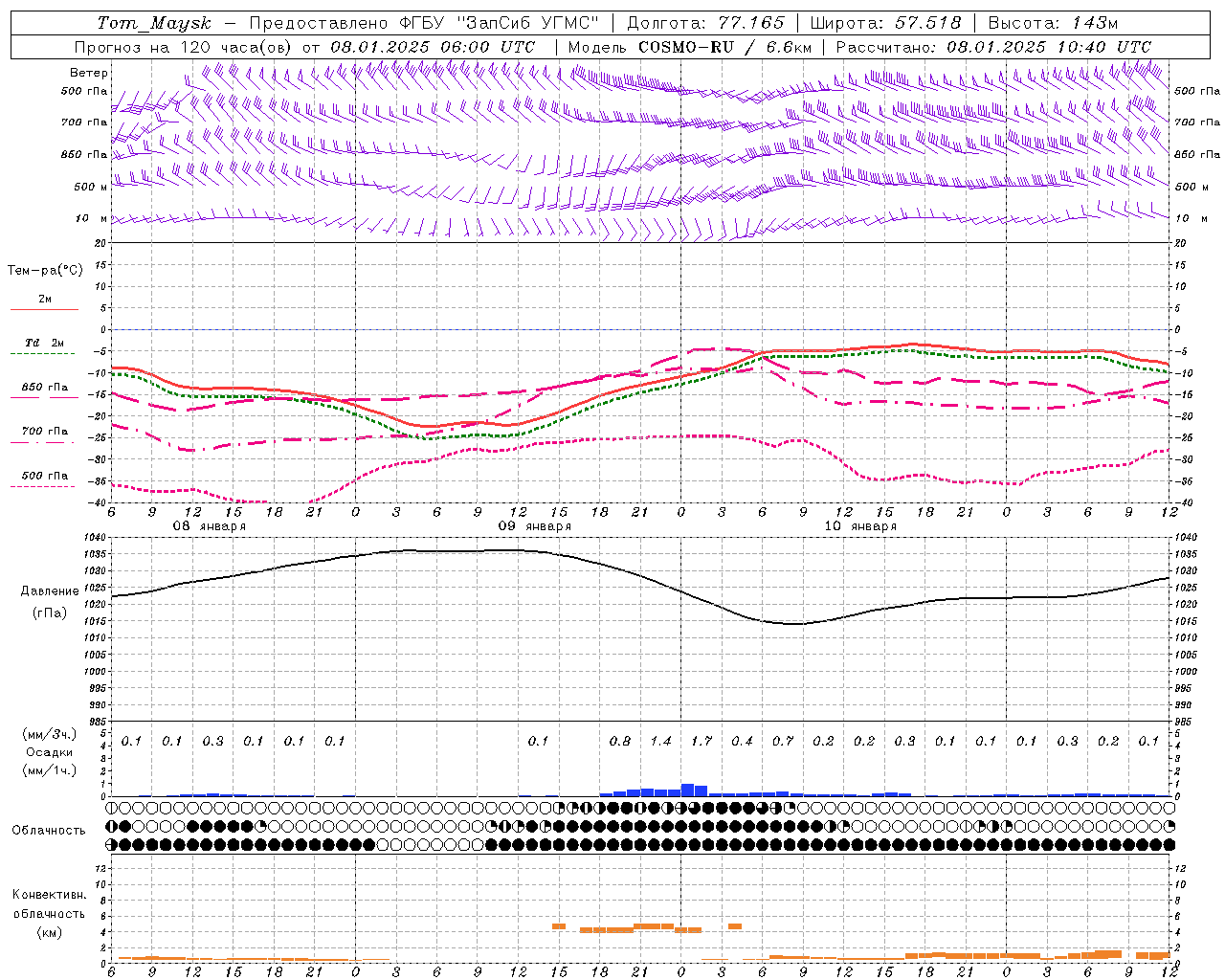
Task: Click the latitude value Широта: 57.518
Action: (885, 23)
